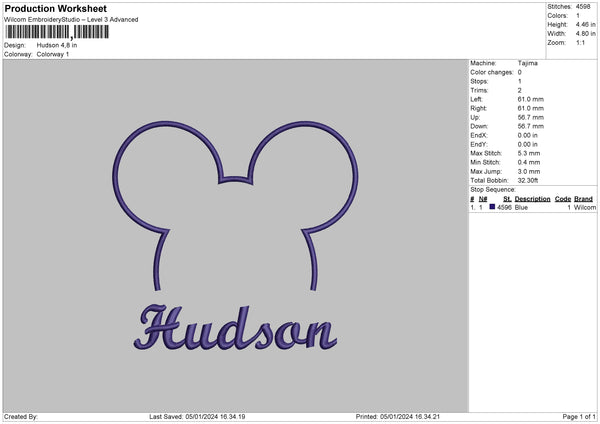Click the 'EndX:' label
The height and width of the screenshot is (424, 600).
point(479,135)
